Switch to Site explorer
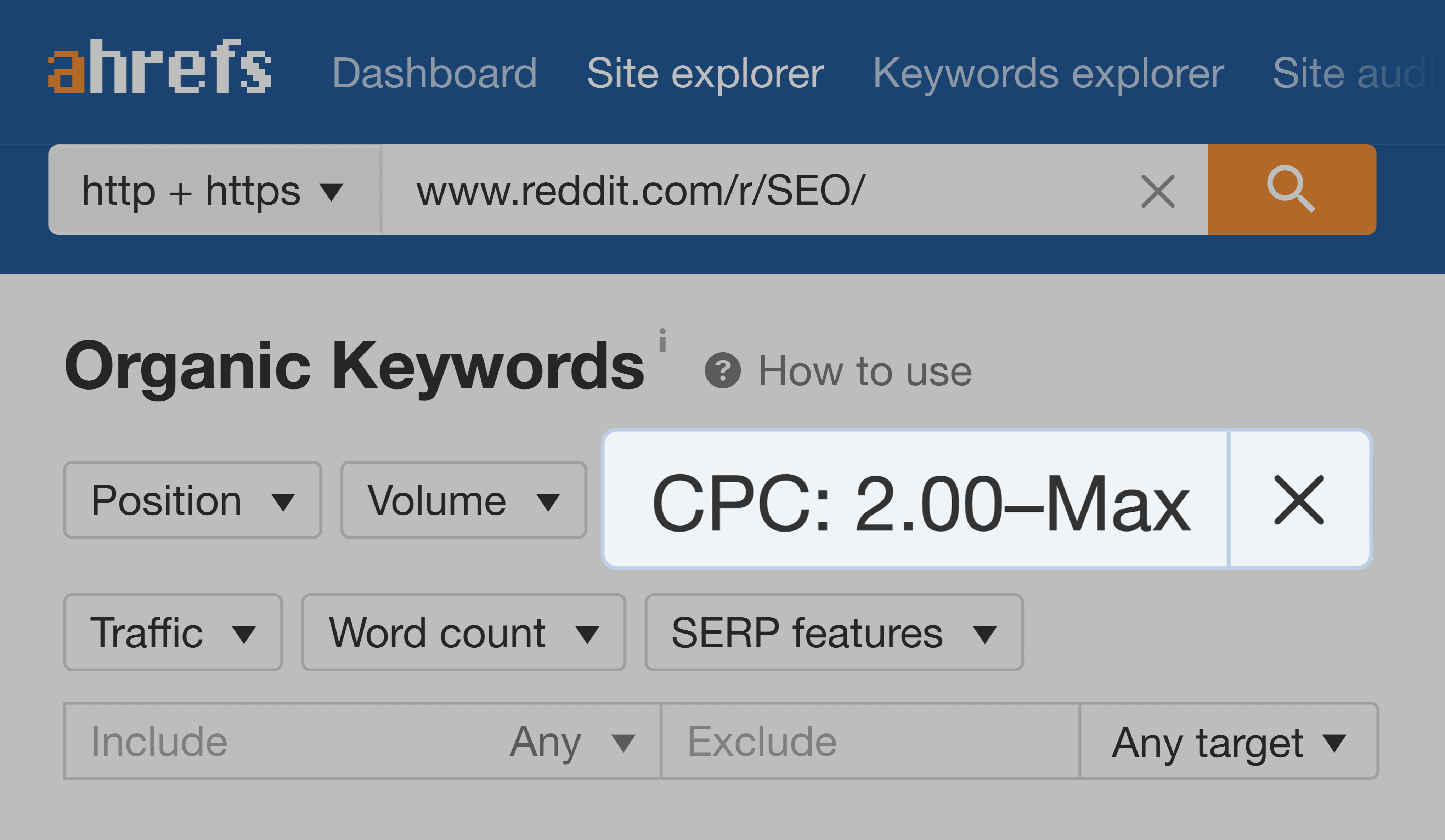 [x=705, y=73]
